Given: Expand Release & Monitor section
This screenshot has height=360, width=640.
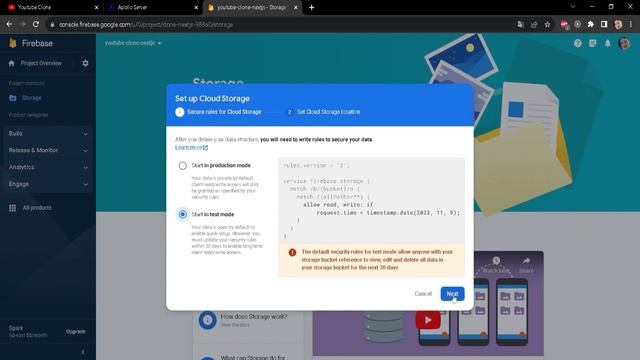Looking at the screenshot, I should click(x=48, y=150).
